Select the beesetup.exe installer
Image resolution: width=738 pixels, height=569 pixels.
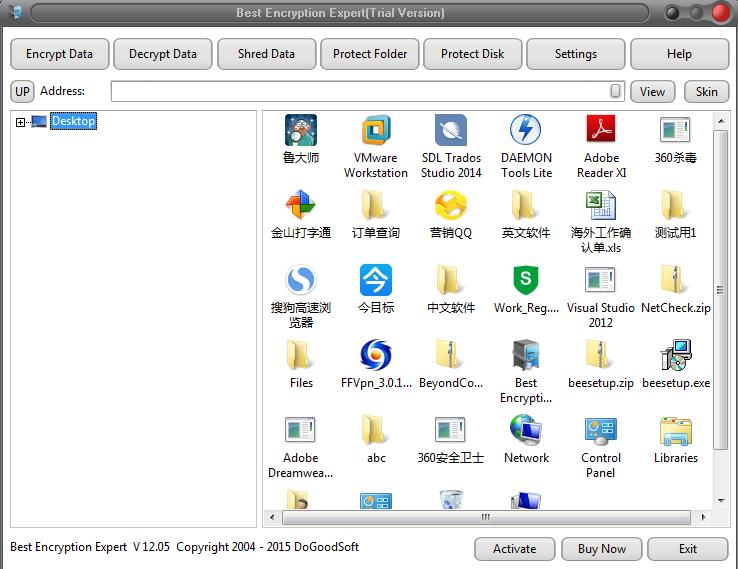click(x=675, y=355)
